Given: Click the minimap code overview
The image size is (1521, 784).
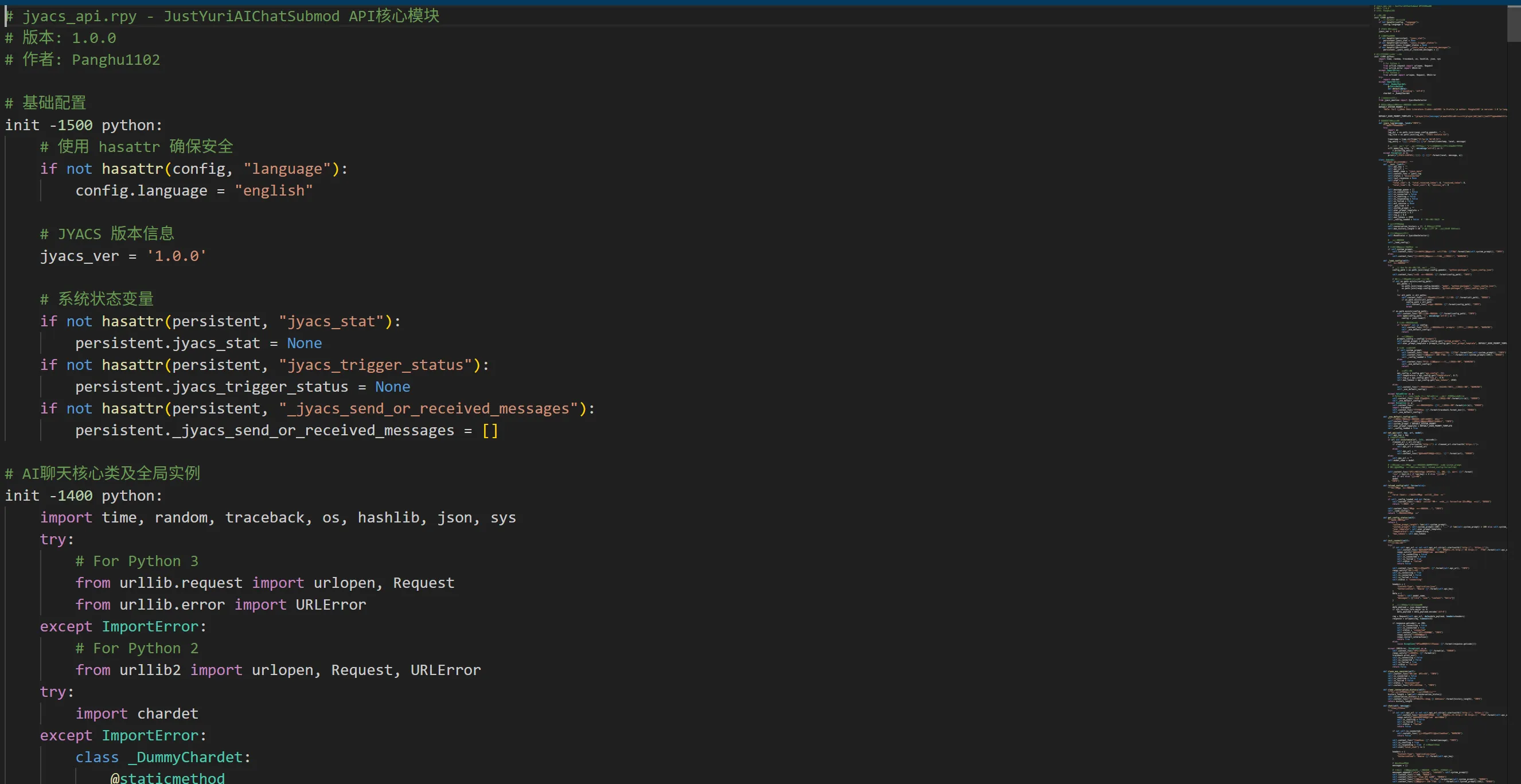Looking at the screenshot, I should pyautogui.click(x=1441, y=389).
